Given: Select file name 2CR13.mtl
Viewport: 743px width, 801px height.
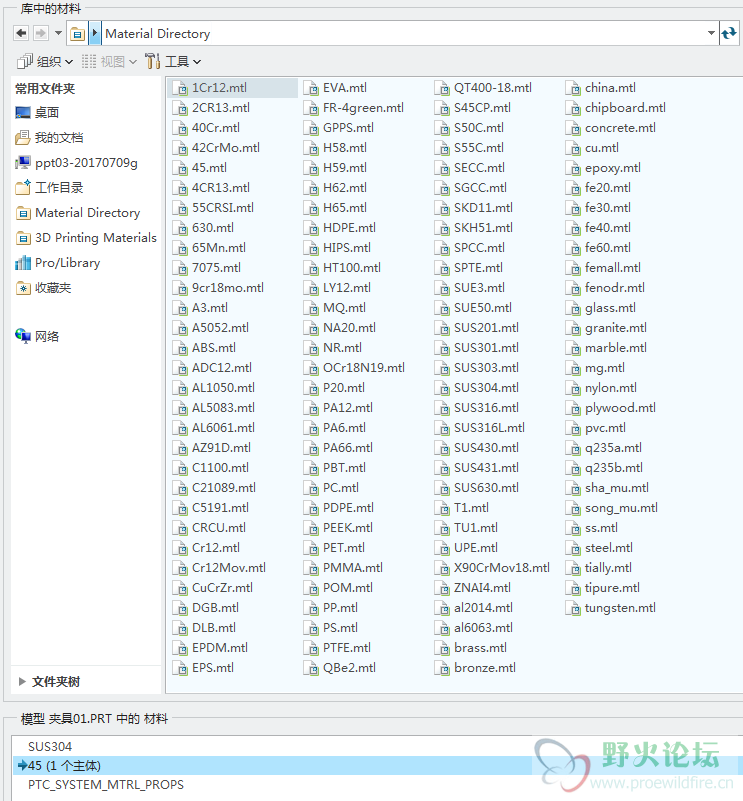Looking at the screenshot, I should click(x=221, y=108).
